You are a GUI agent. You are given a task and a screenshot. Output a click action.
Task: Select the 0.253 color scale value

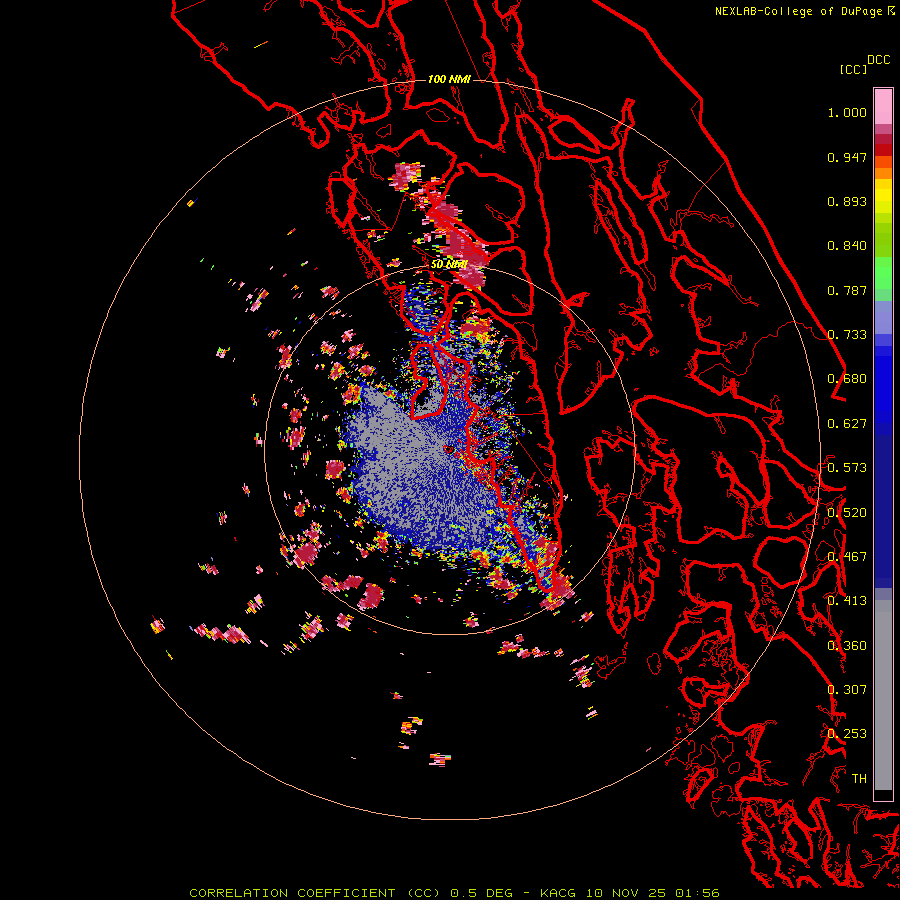click(x=847, y=734)
